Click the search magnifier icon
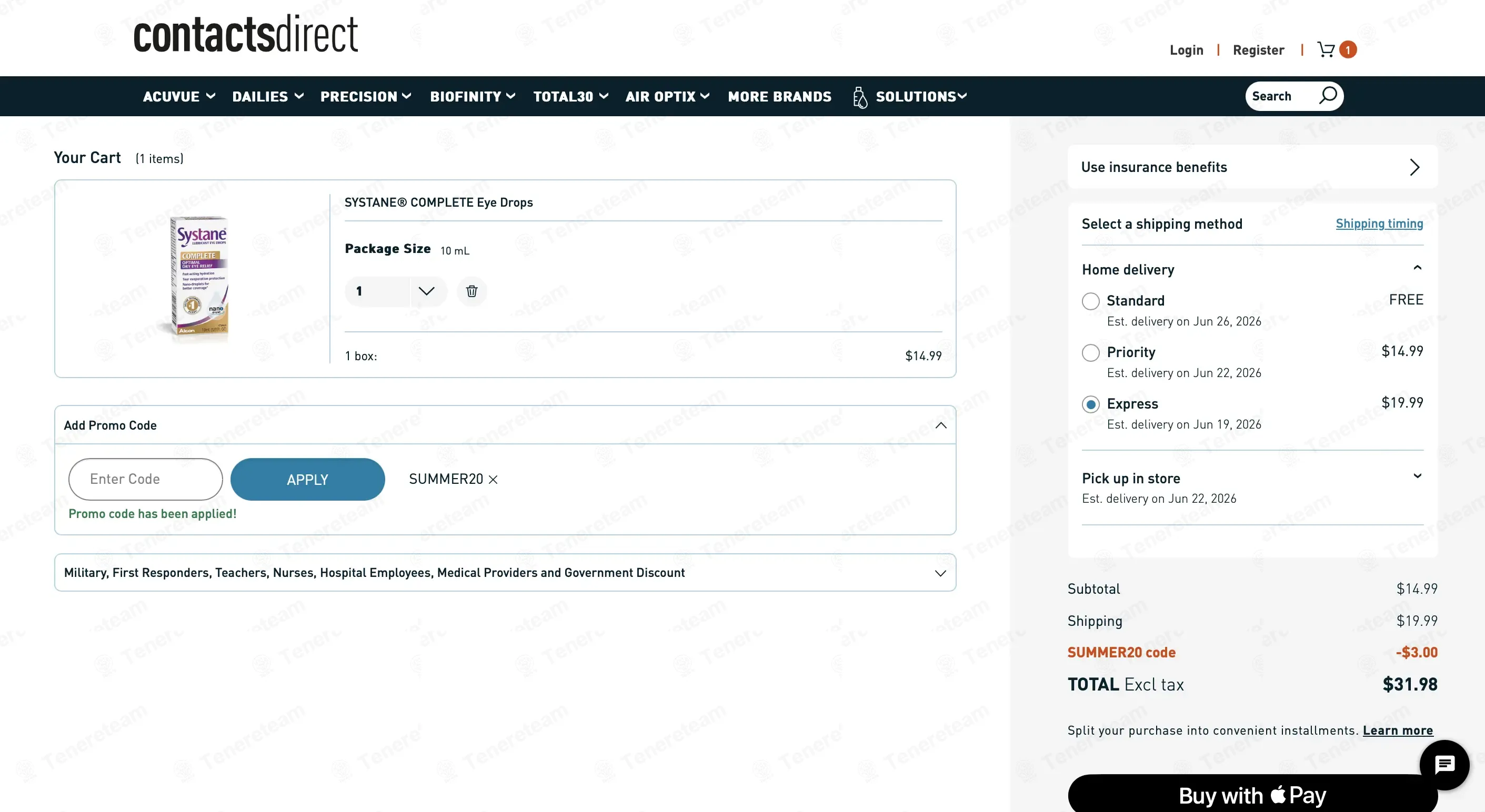1485x812 pixels. [x=1328, y=95]
